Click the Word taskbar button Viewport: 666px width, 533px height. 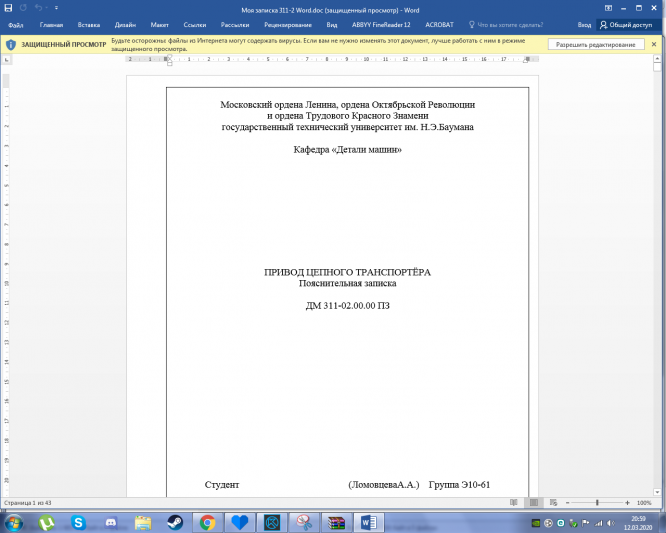point(369,522)
